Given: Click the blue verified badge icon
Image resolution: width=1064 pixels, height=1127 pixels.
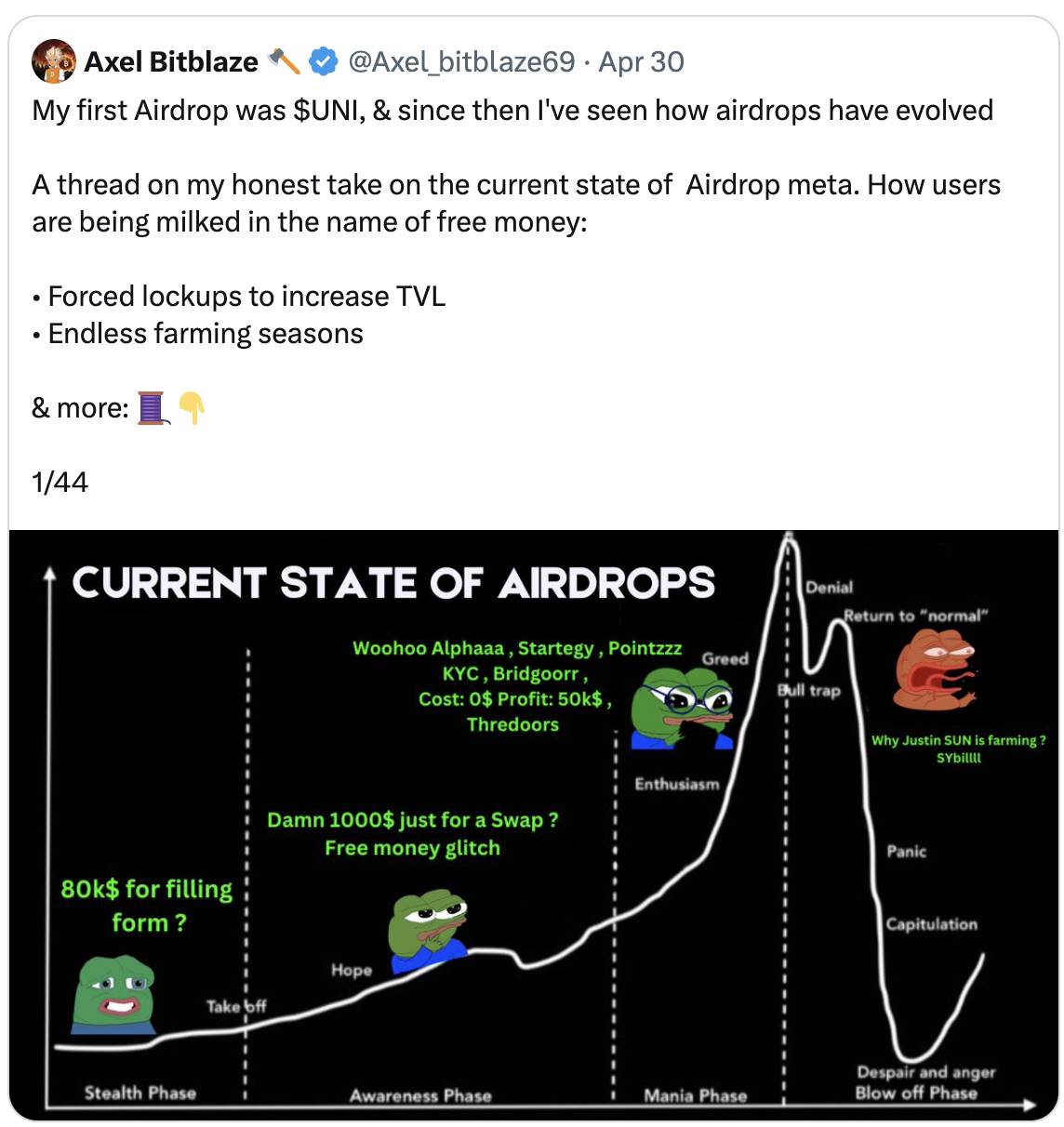Looking at the screenshot, I should click(x=322, y=62).
